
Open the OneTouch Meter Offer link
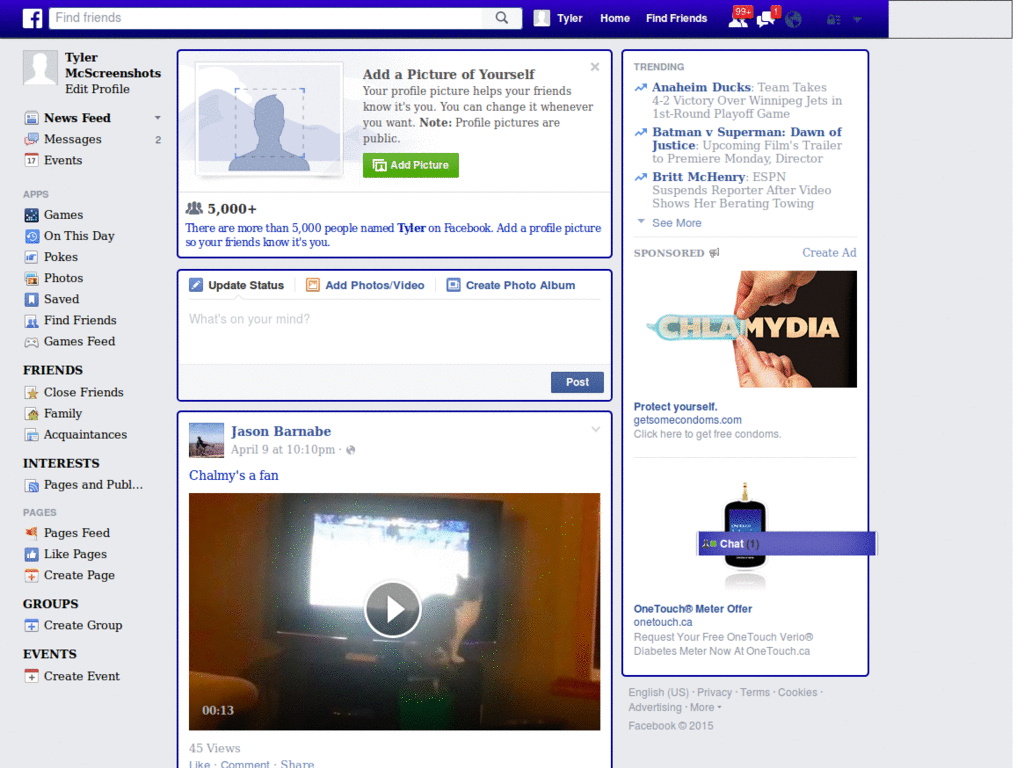[x=692, y=609]
